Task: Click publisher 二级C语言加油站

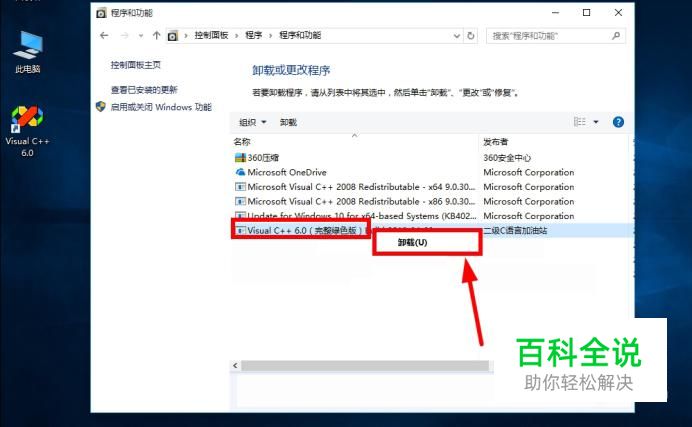Action: click(515, 230)
